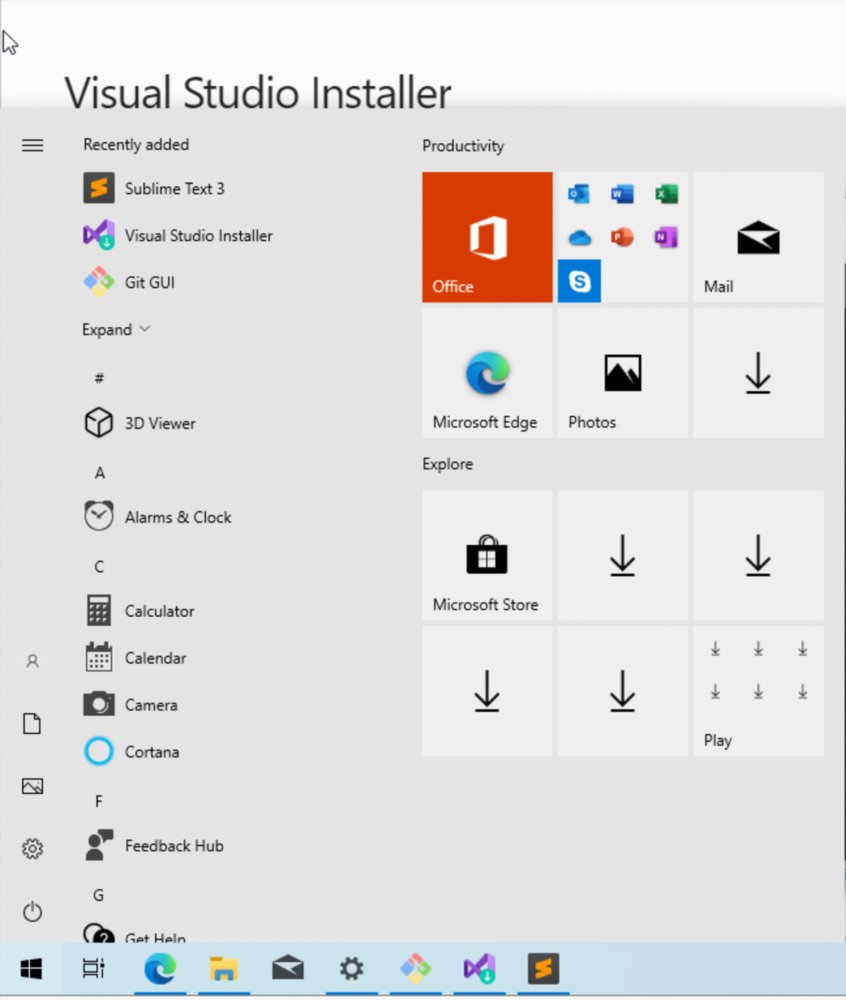This screenshot has width=846, height=1000.
Task: Open Cortana from the app list
Action: point(131,751)
